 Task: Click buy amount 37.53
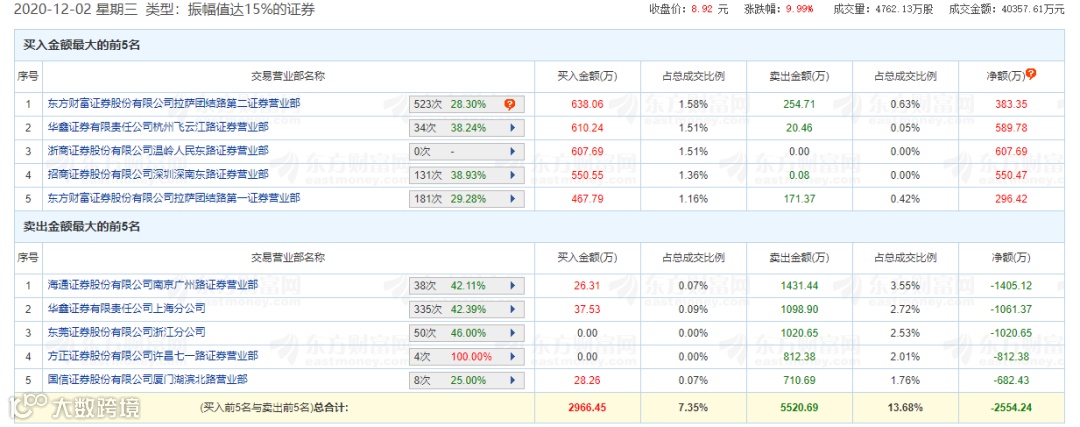[588, 309]
